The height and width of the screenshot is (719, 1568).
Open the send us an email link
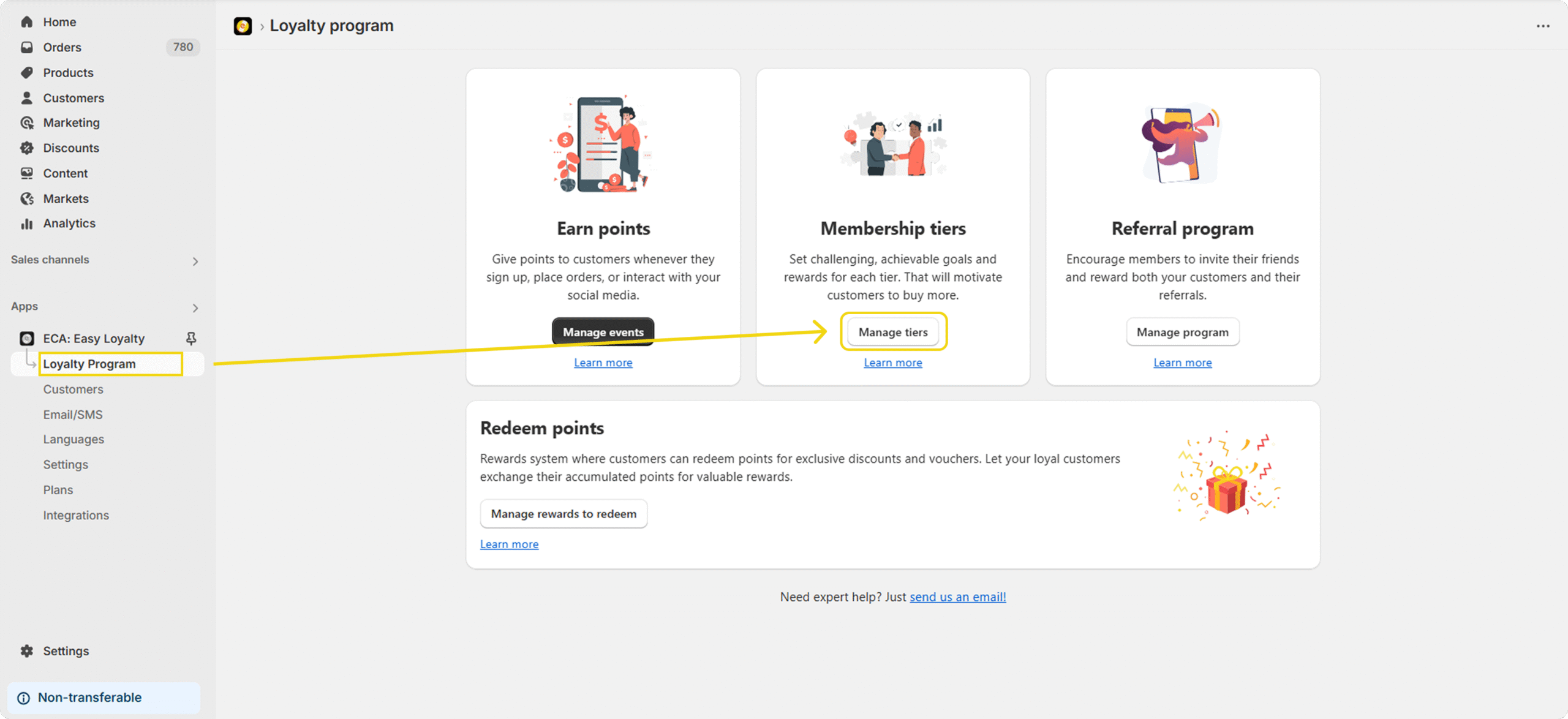[x=958, y=597]
